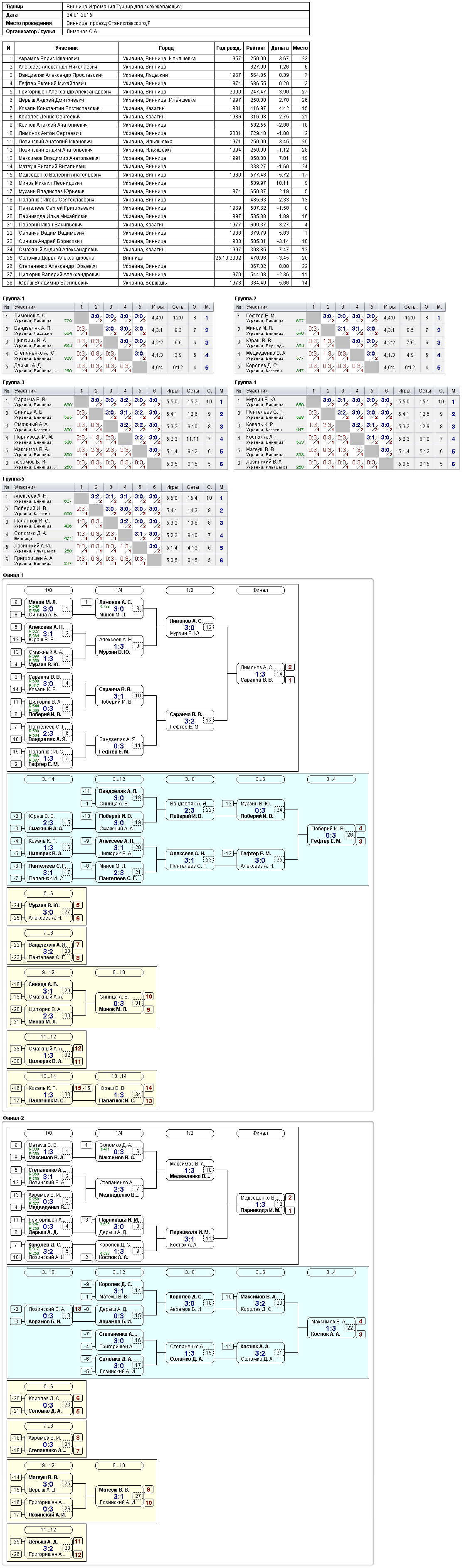Viewport: 464px width, 1568px height.
Task: Click the Группа-4 heading
Action: coord(245,383)
